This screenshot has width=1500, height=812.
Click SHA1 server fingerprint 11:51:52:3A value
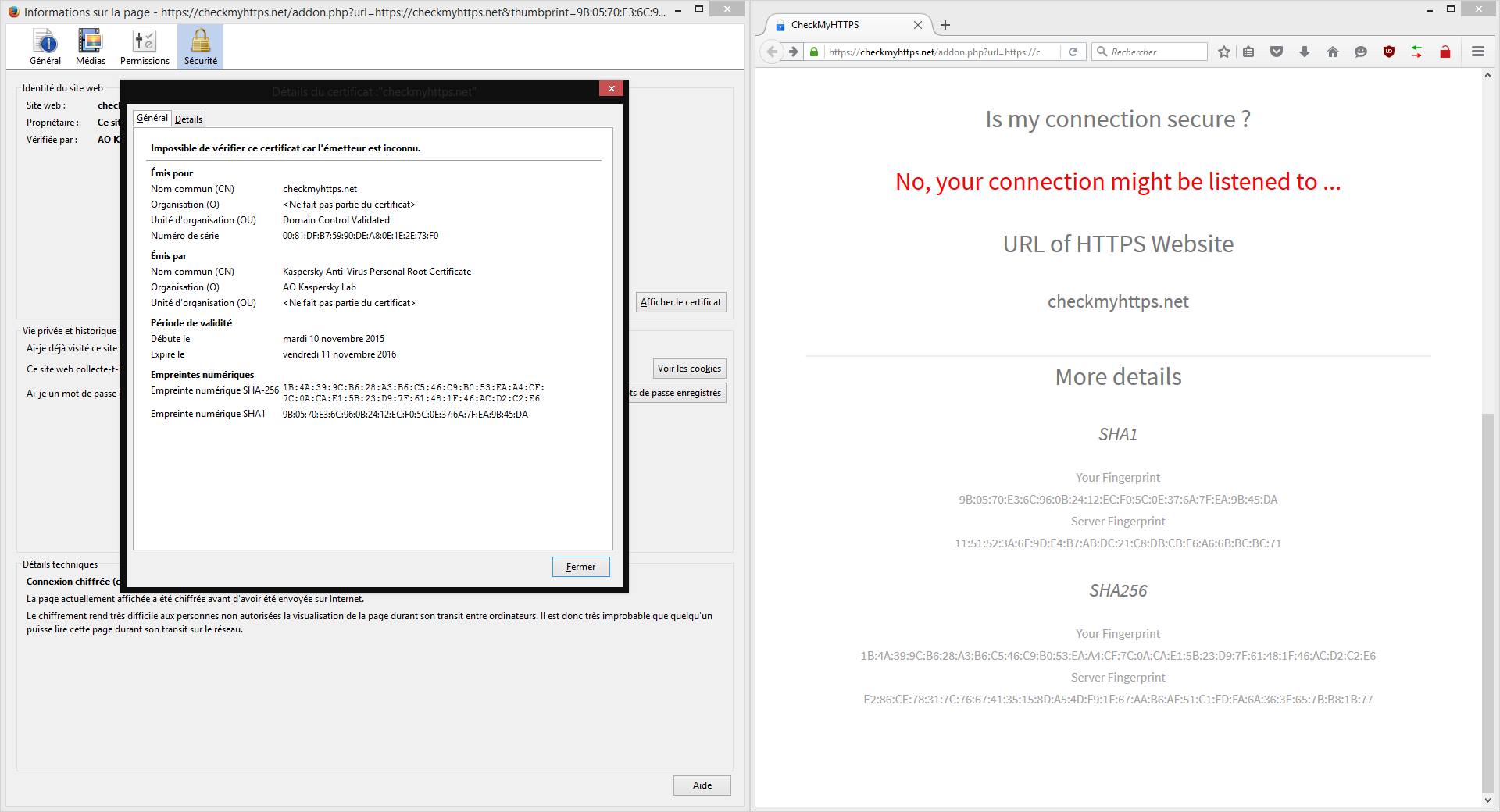[x=1118, y=543]
